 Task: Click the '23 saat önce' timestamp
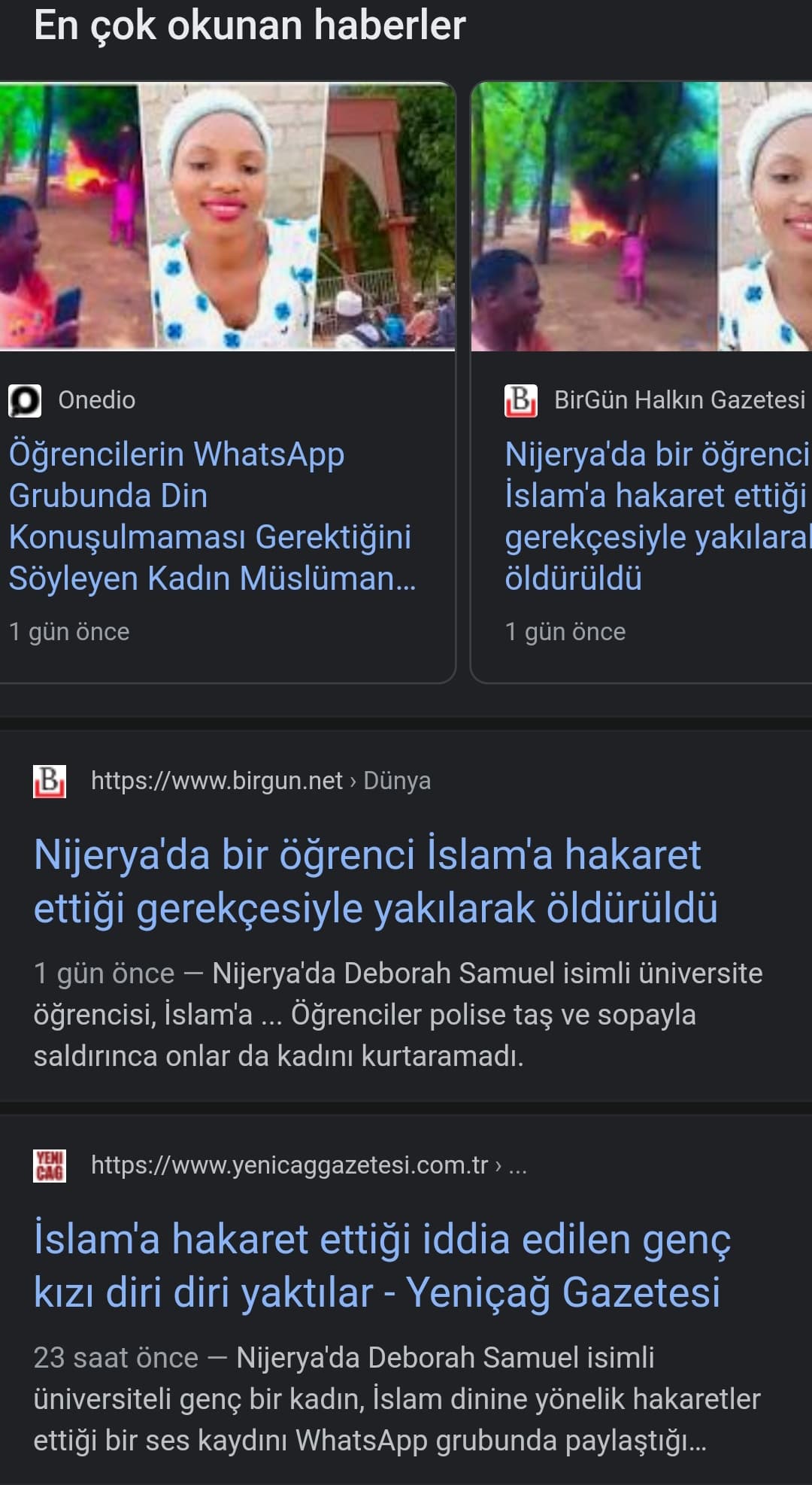click(116, 1358)
